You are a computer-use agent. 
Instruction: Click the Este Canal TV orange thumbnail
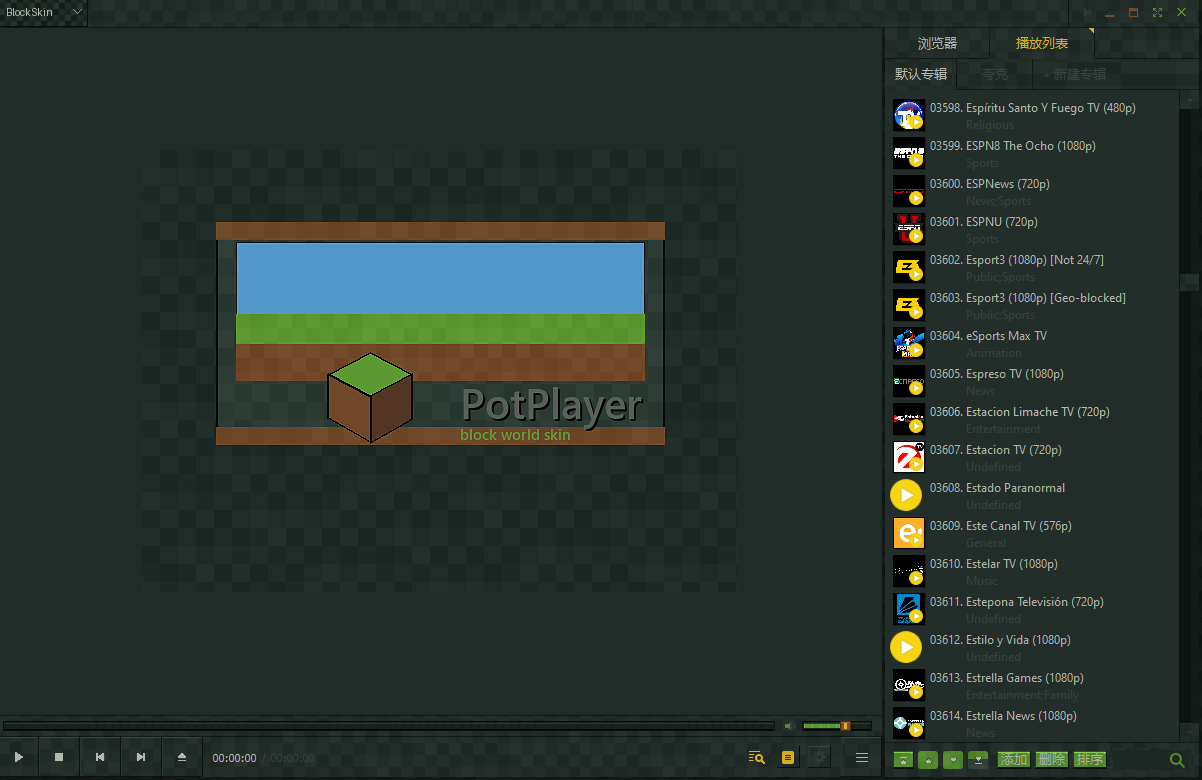[x=908, y=533]
